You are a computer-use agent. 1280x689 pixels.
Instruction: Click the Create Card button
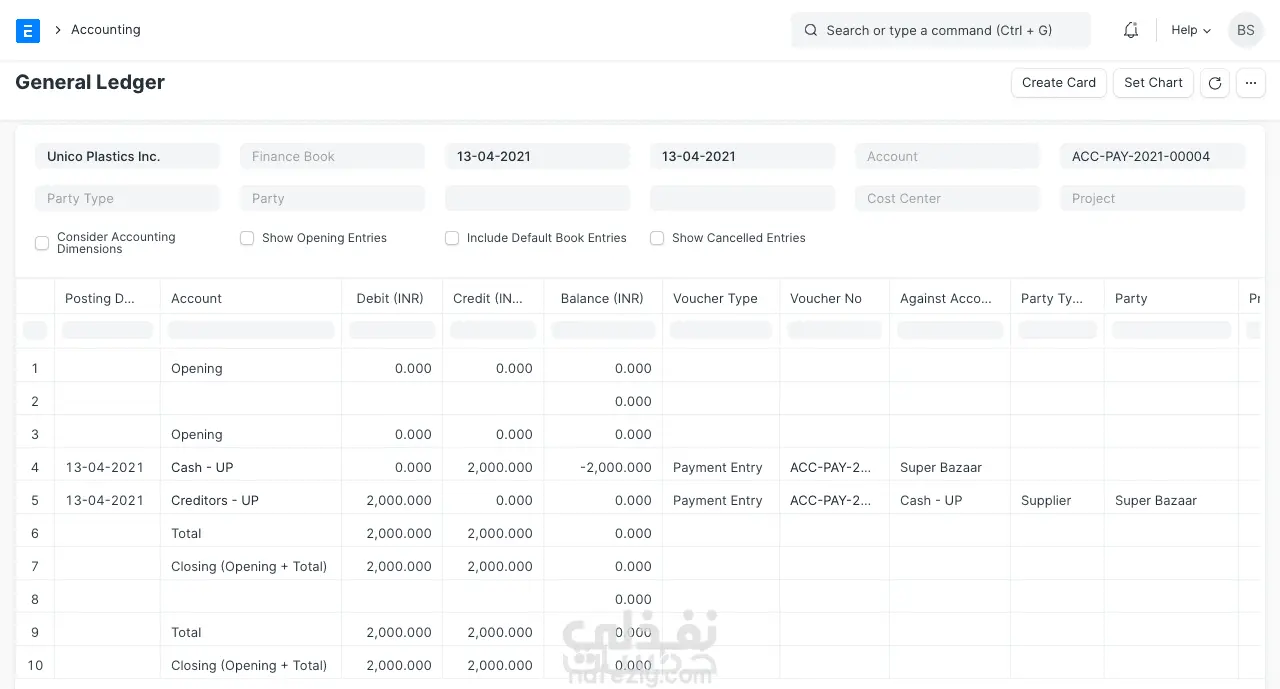point(1059,83)
